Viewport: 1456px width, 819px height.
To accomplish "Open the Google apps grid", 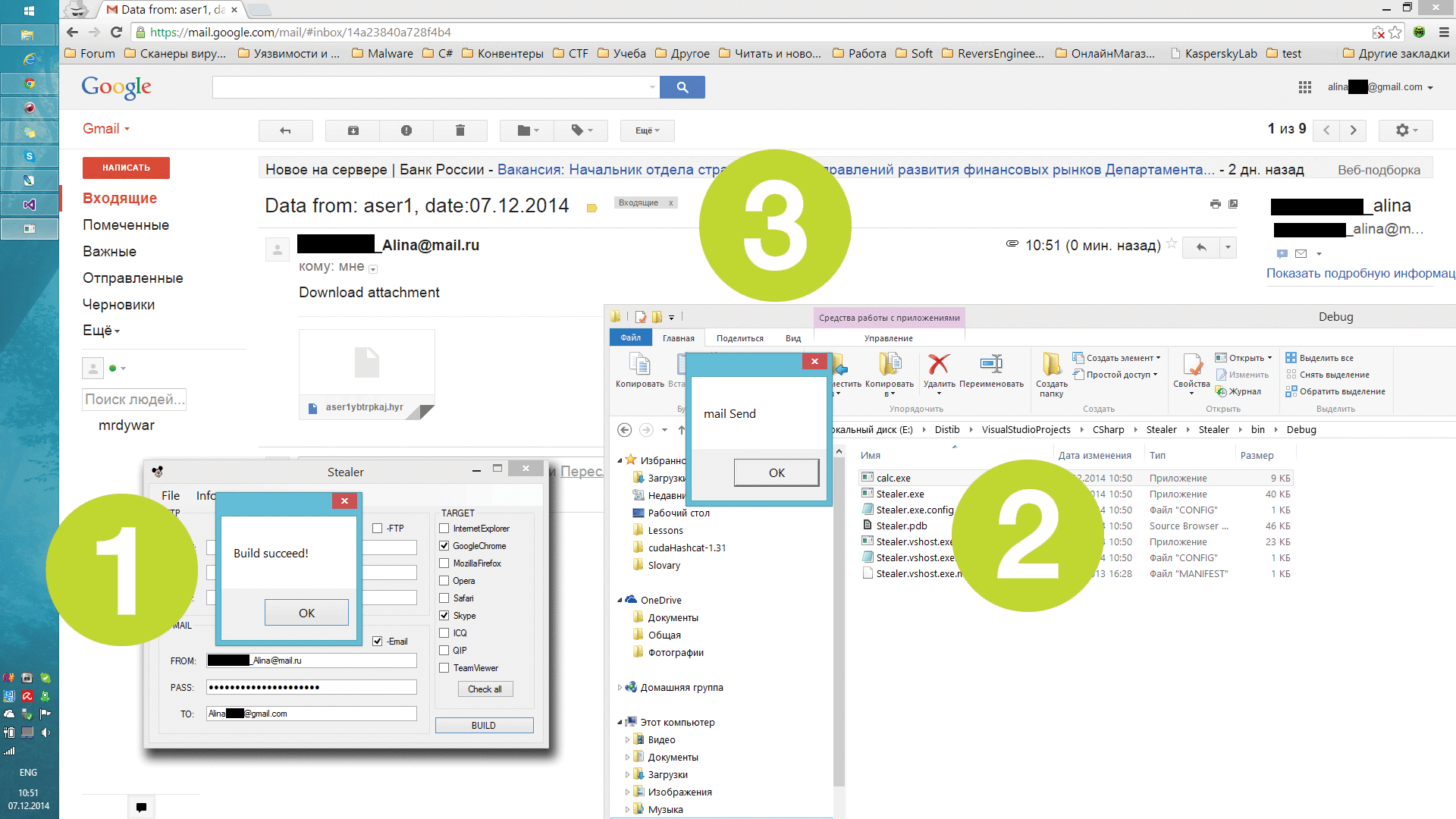I will point(1304,87).
